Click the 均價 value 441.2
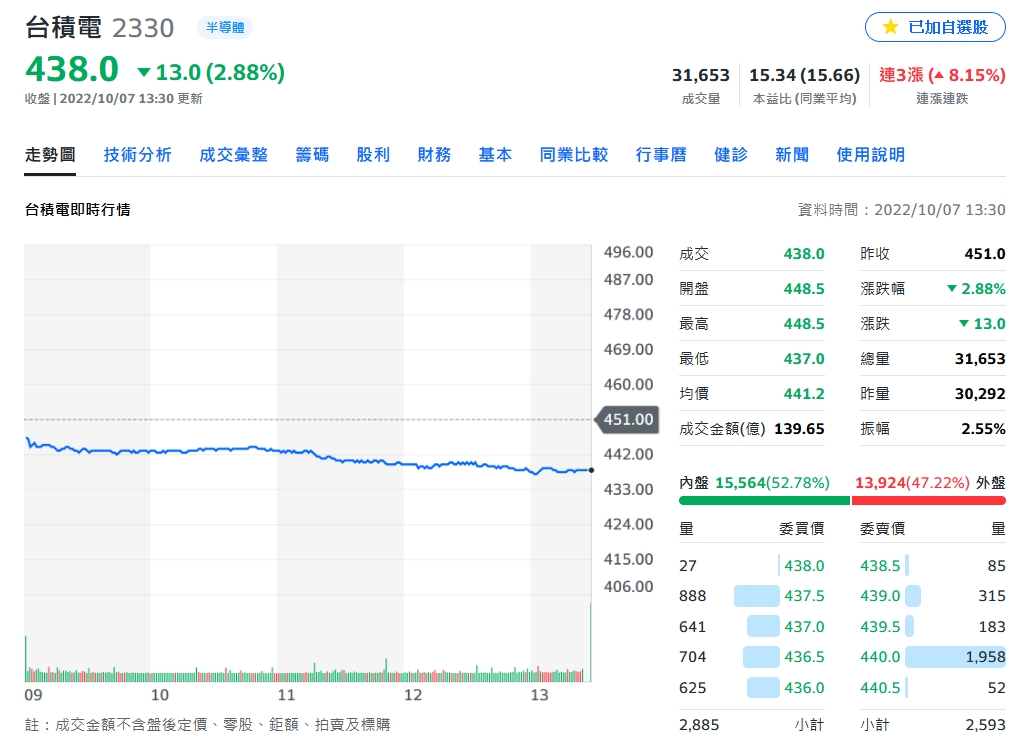 (x=804, y=394)
